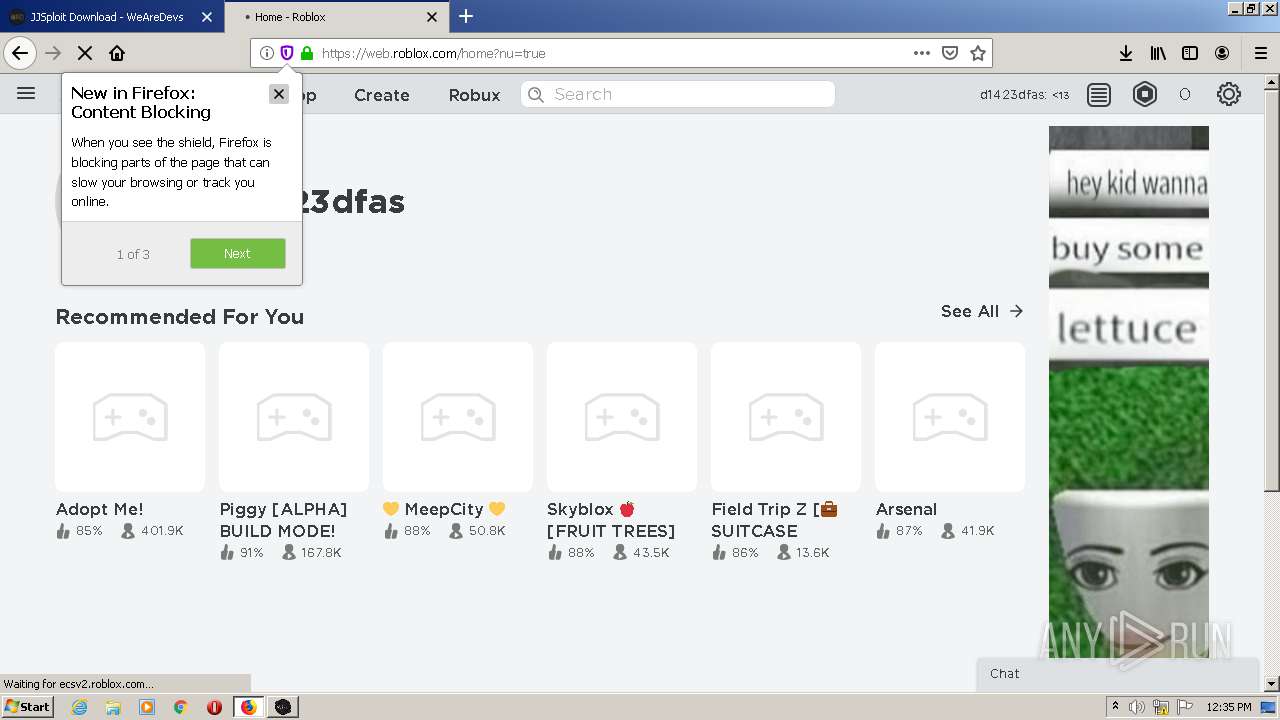
Task: Click the Robux count circle icon
Action: click(1185, 95)
